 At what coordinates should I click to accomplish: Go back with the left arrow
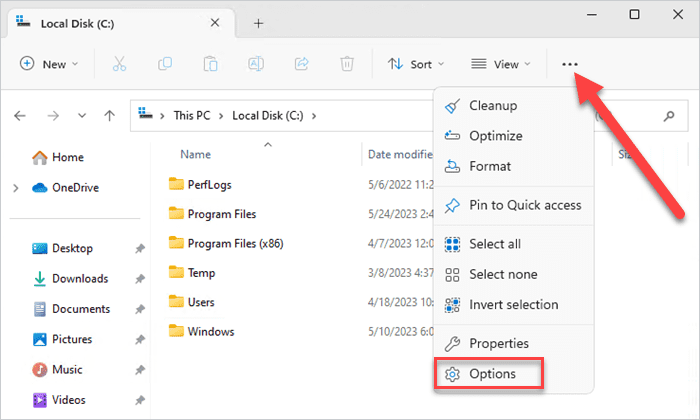20,116
